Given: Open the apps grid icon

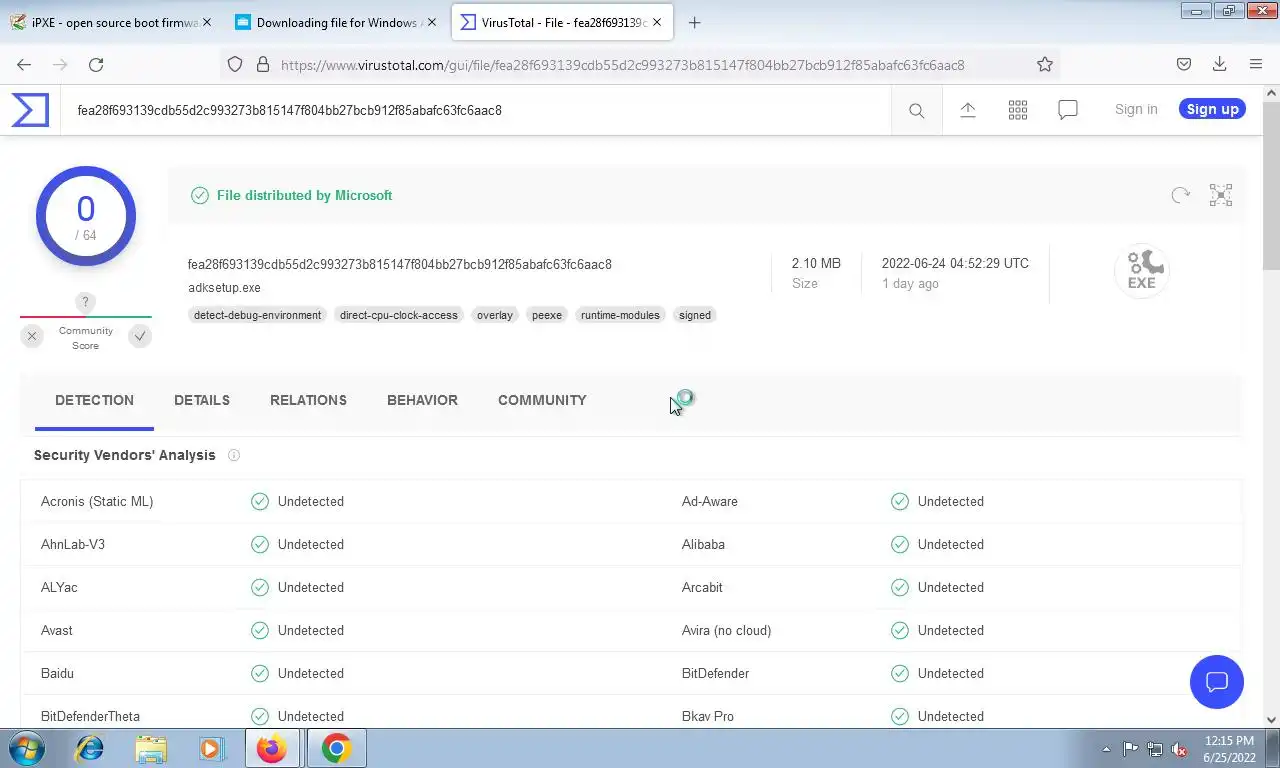Looking at the screenshot, I should tap(1018, 110).
